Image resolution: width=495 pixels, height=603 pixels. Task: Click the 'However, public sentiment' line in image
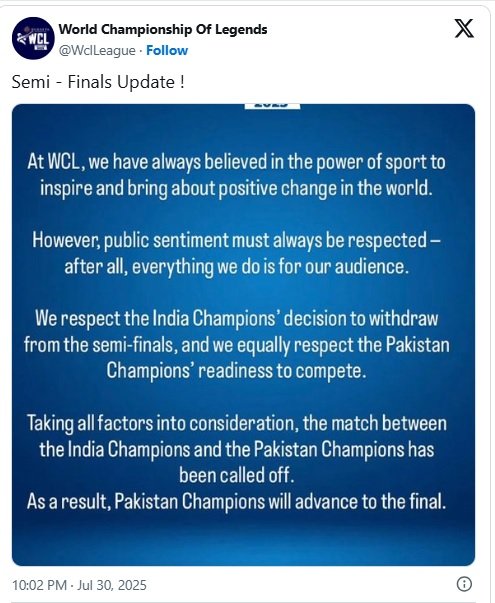pyautogui.click(x=236, y=240)
